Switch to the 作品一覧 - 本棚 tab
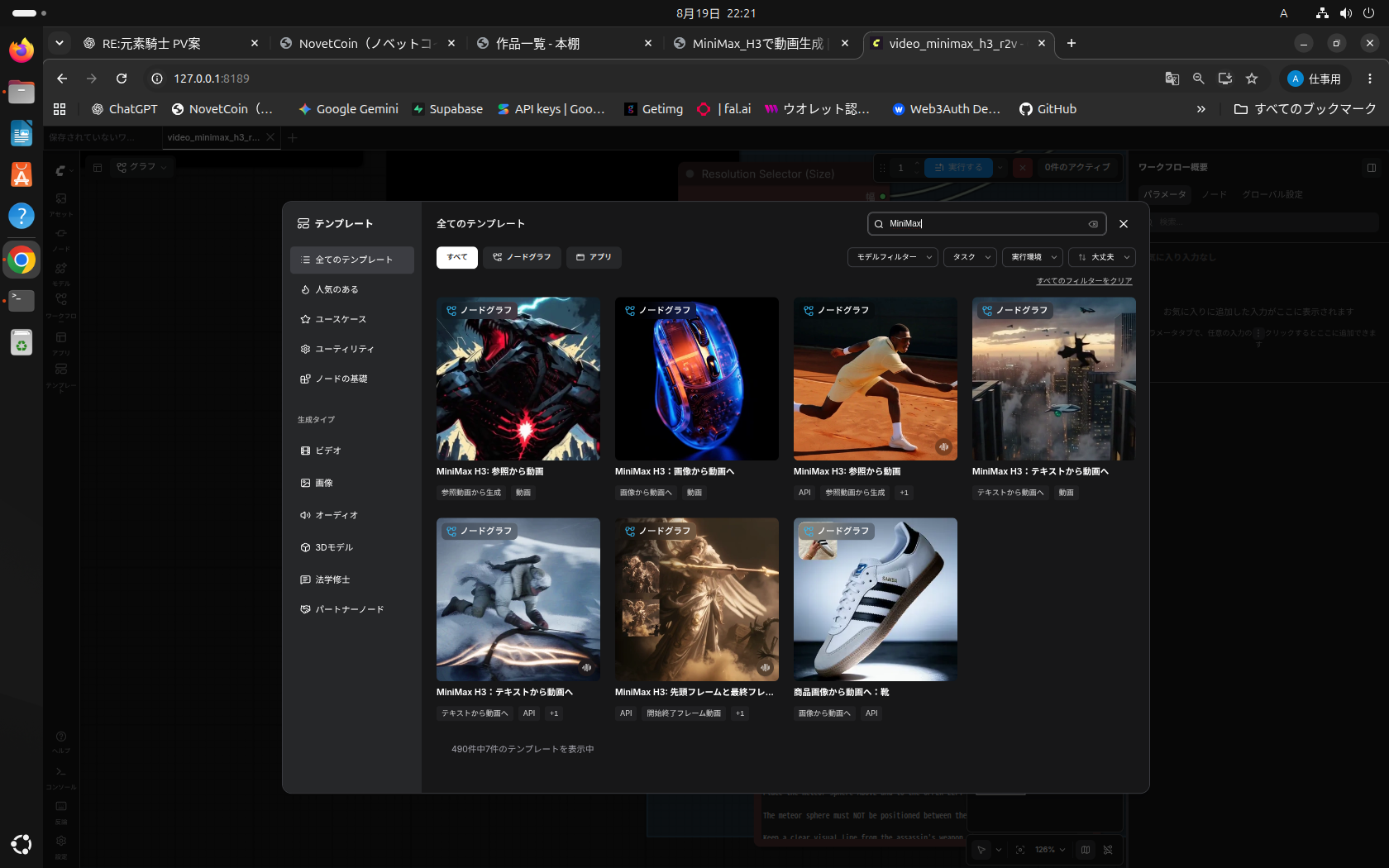This screenshot has width=1389, height=868. point(565,44)
